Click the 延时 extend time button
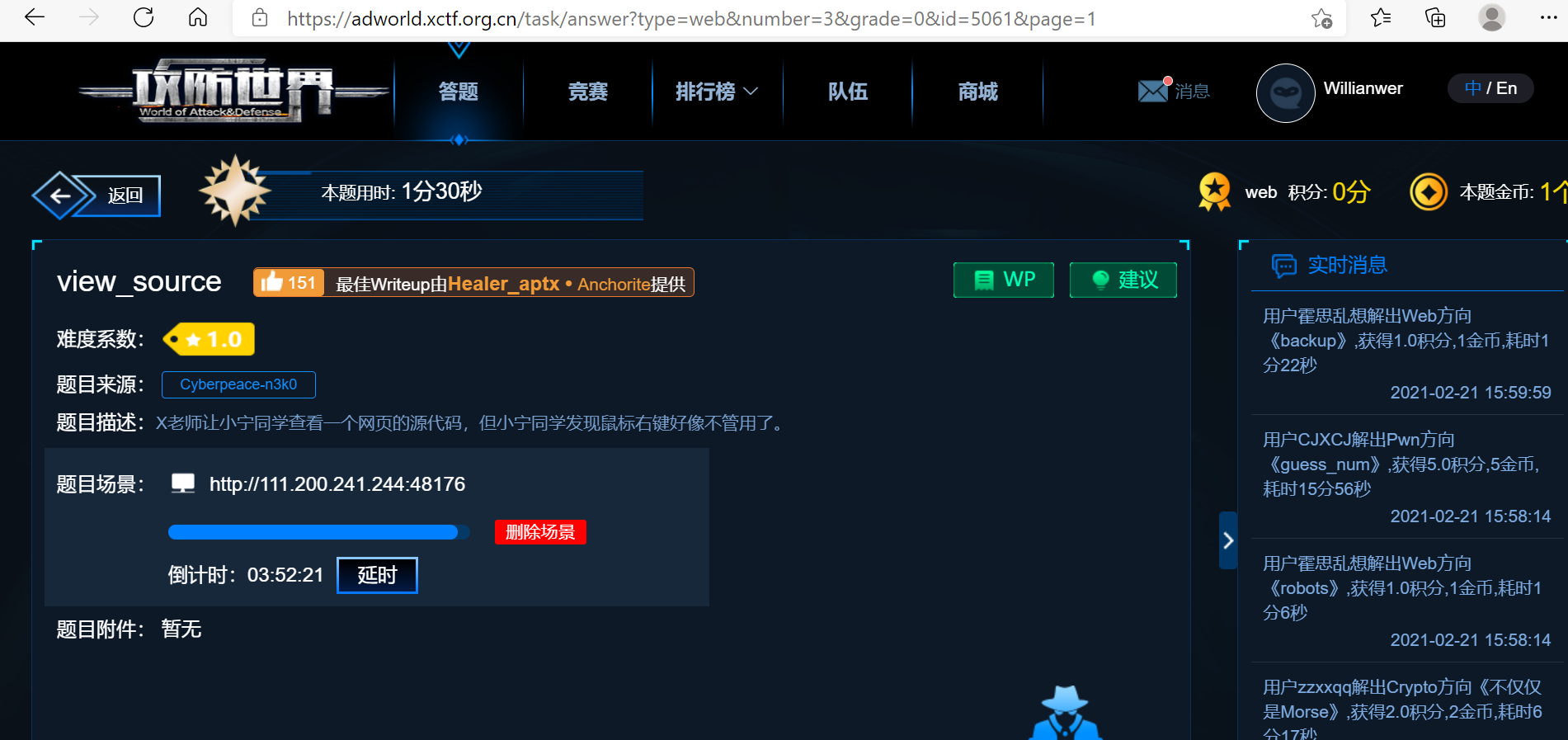 (x=377, y=575)
